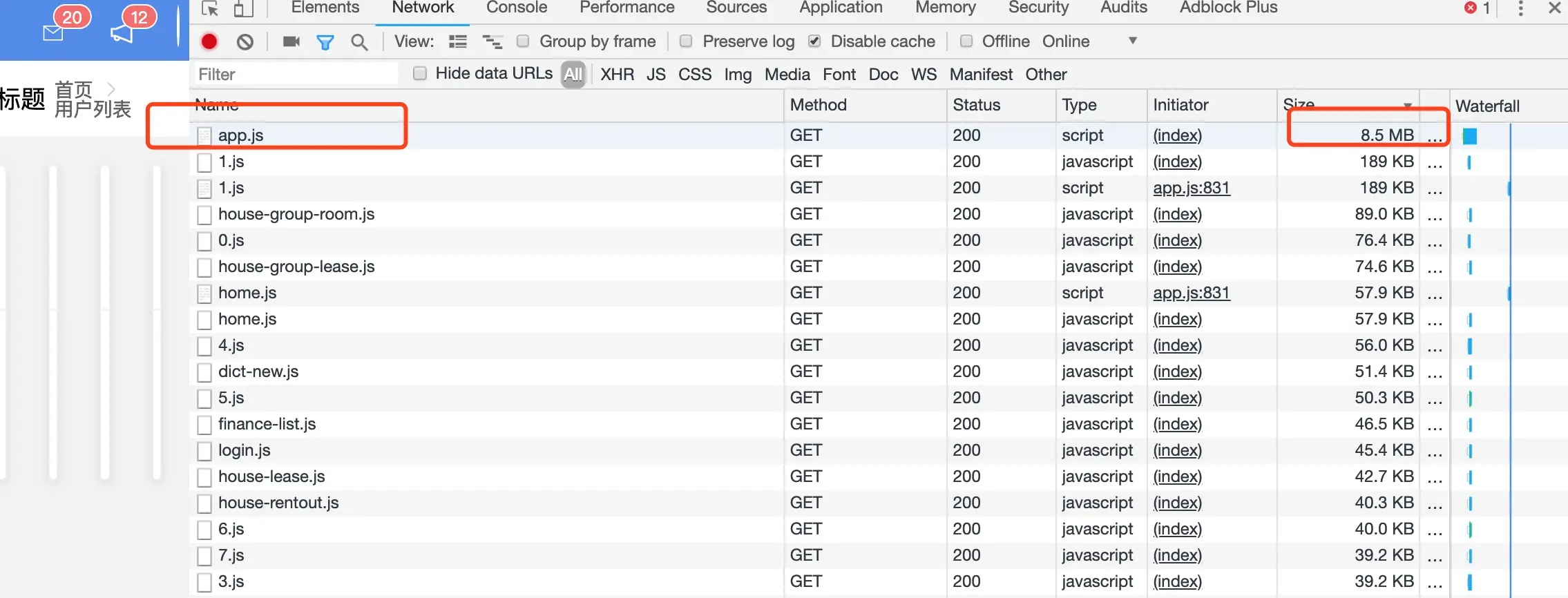This screenshot has width=1568, height=598.
Task: Filter requests by Doc
Action: coord(883,75)
